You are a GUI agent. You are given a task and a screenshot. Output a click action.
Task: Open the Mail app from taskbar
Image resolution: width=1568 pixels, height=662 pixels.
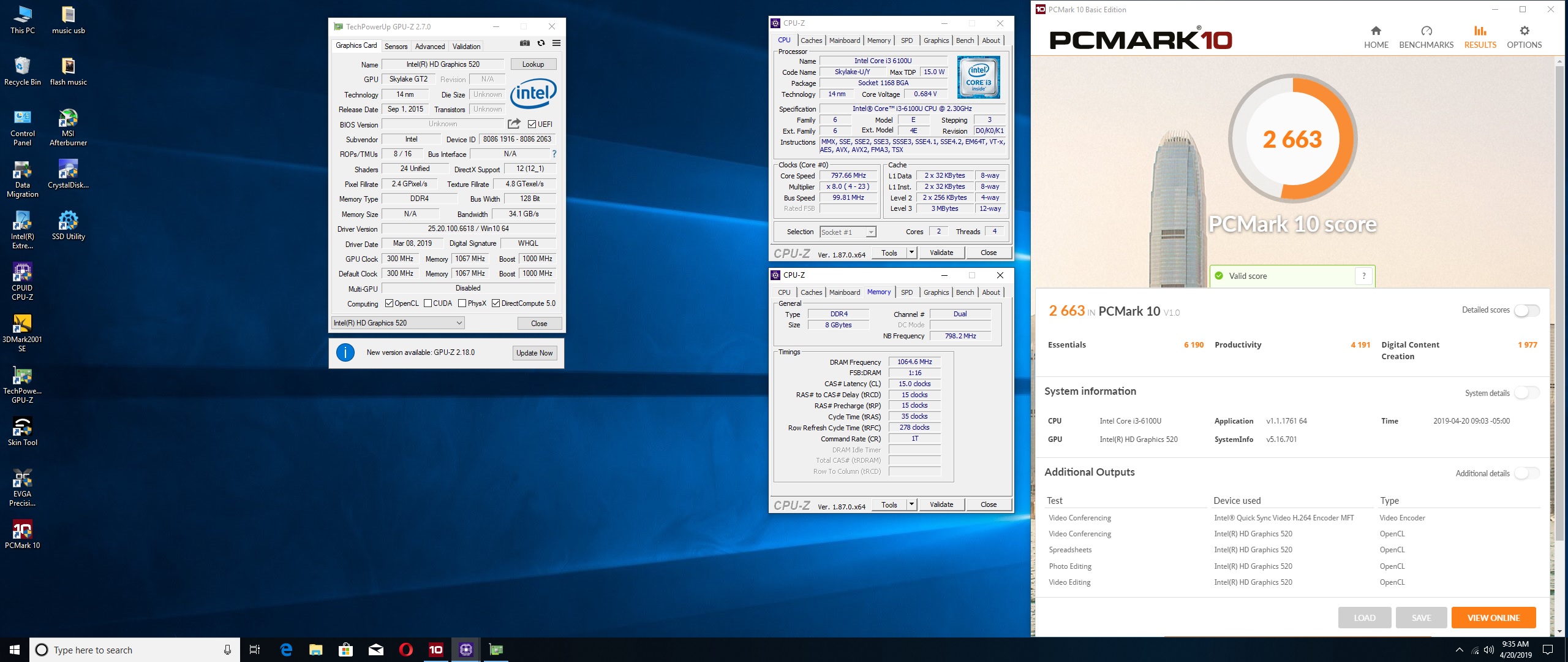tap(375, 650)
